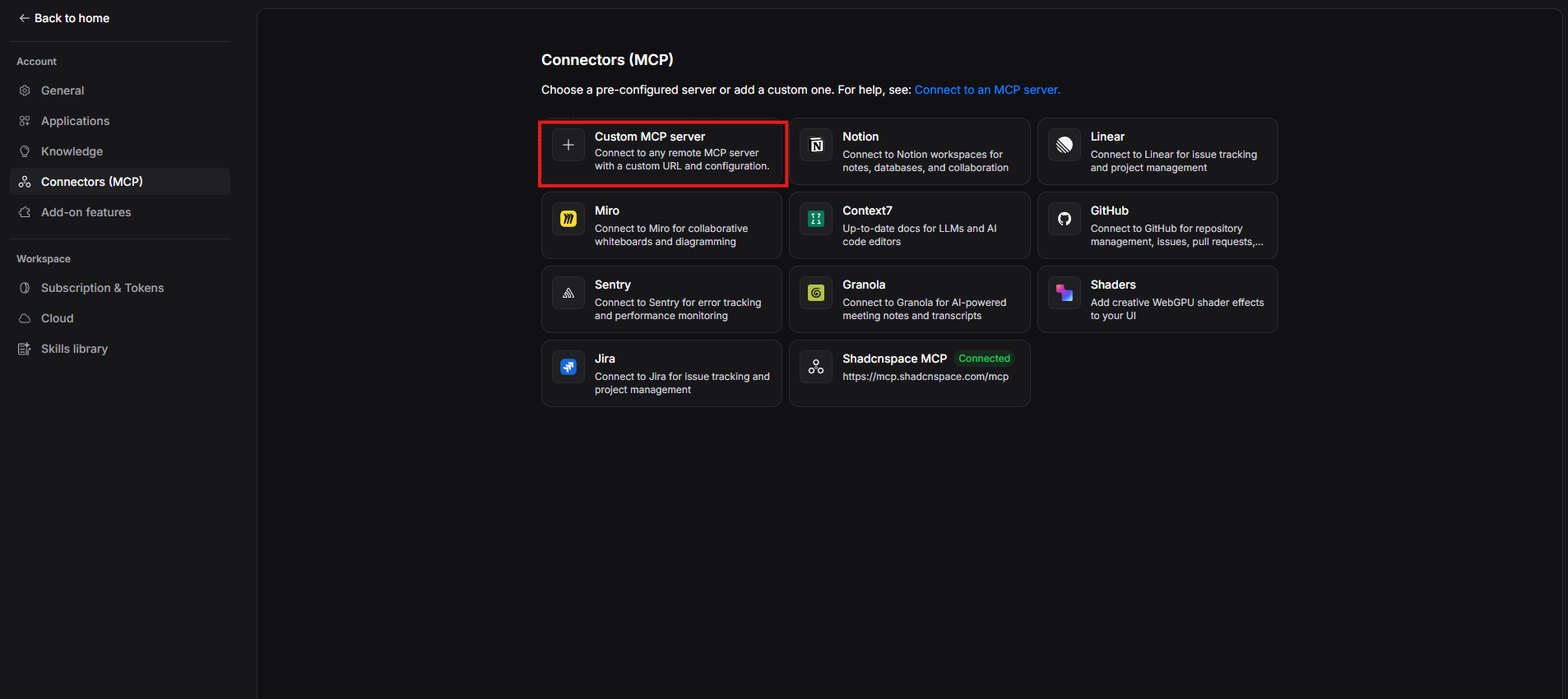Image resolution: width=1568 pixels, height=699 pixels.
Task: Click the plus icon for Custom MCP server
Action: point(568,145)
